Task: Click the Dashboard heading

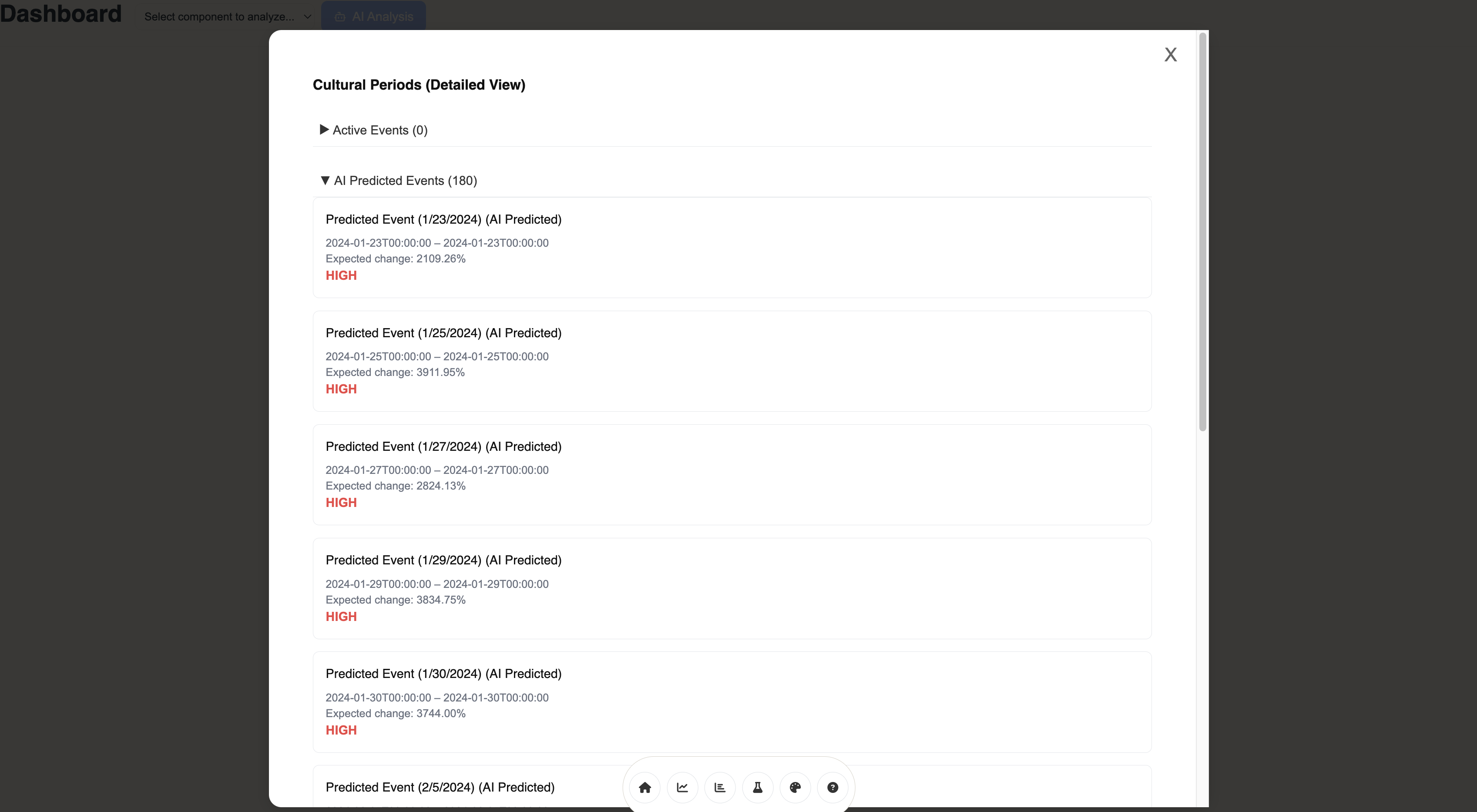Action: point(61,14)
